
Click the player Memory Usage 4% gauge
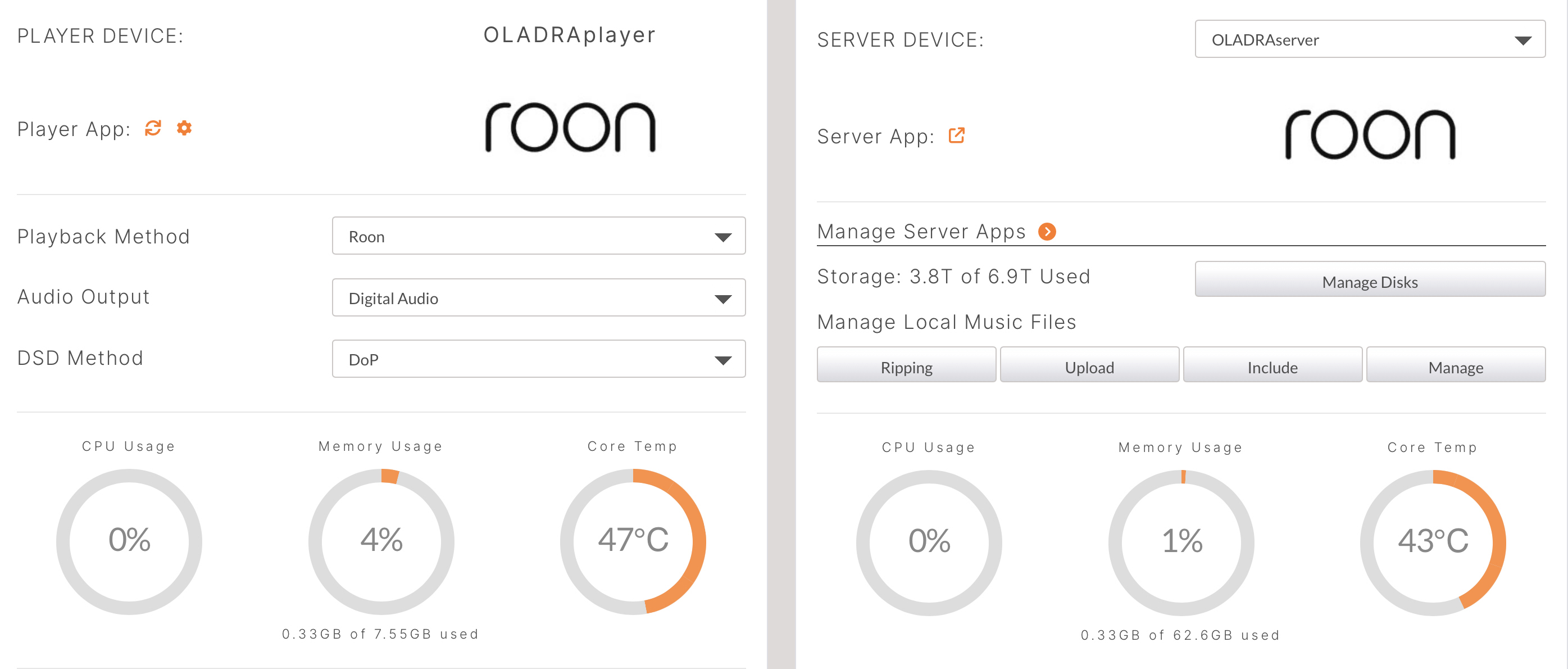click(381, 540)
